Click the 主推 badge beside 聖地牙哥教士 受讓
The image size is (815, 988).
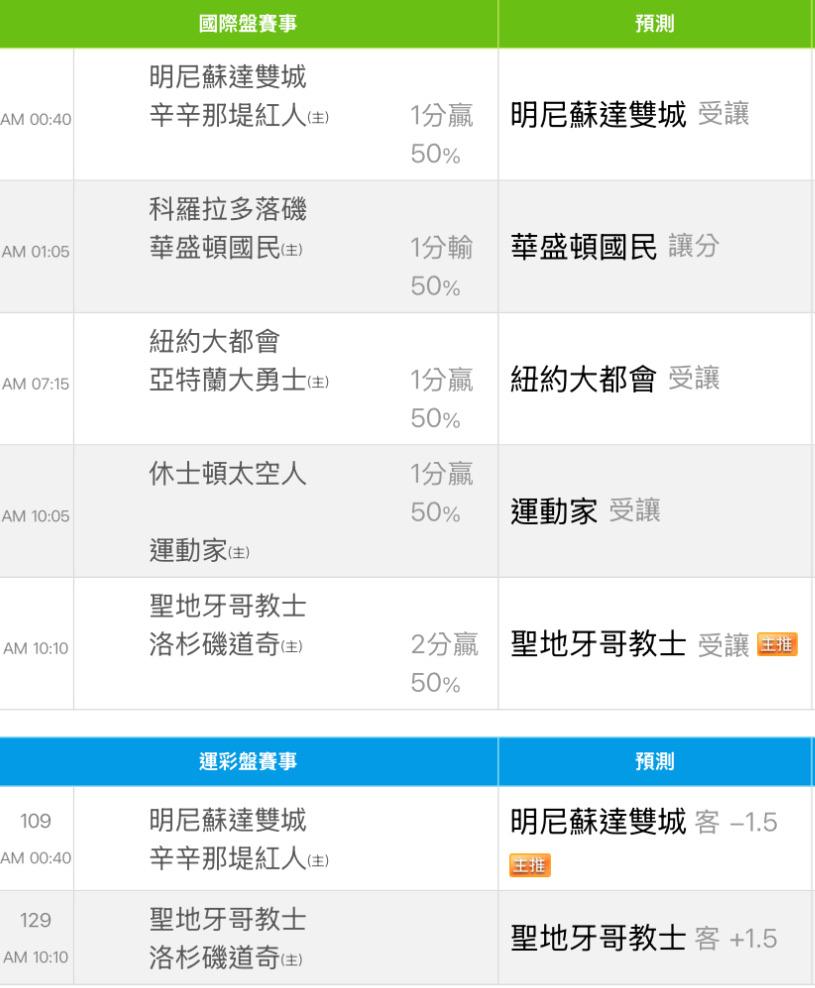click(777, 645)
